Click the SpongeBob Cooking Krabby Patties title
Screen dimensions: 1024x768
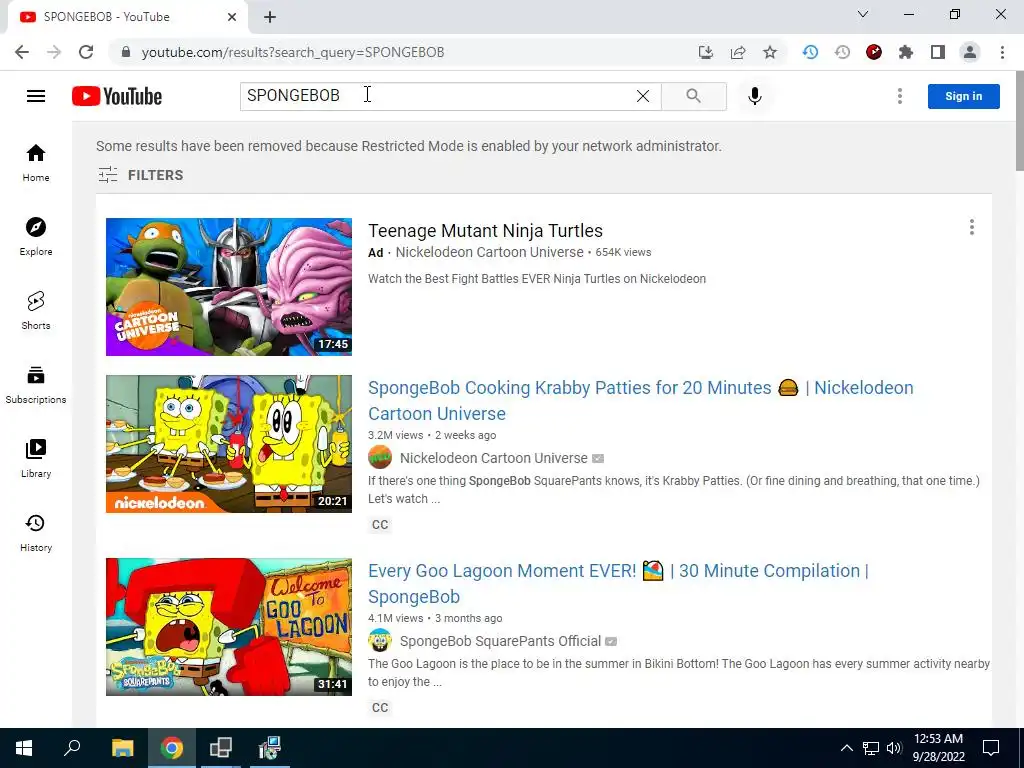[x=641, y=400]
